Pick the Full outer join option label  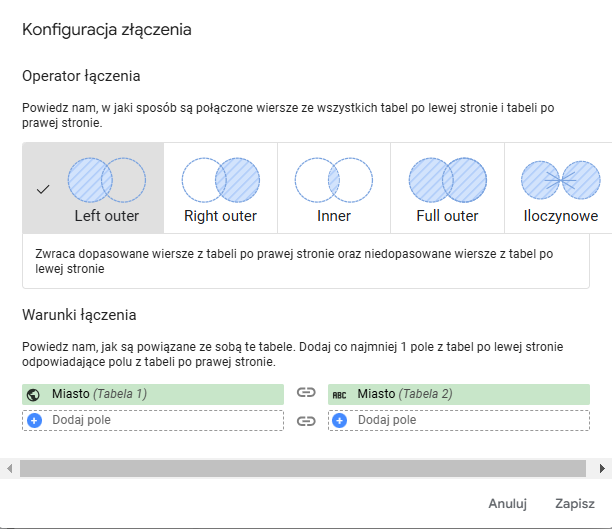pyautogui.click(x=447, y=216)
